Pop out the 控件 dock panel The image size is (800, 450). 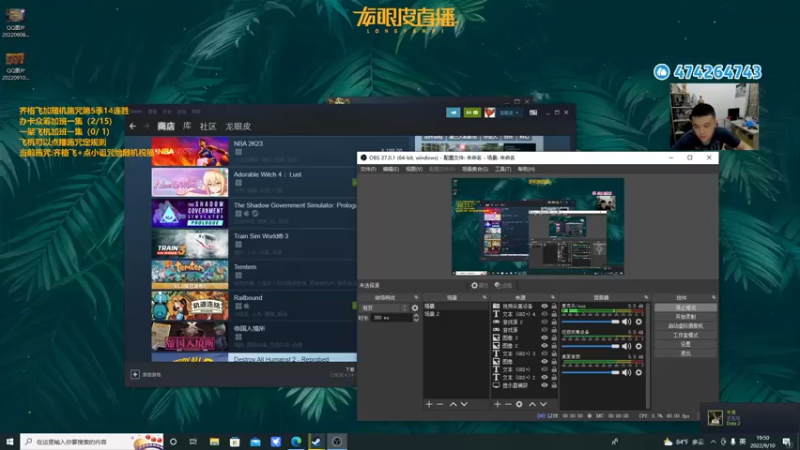[x=713, y=297]
